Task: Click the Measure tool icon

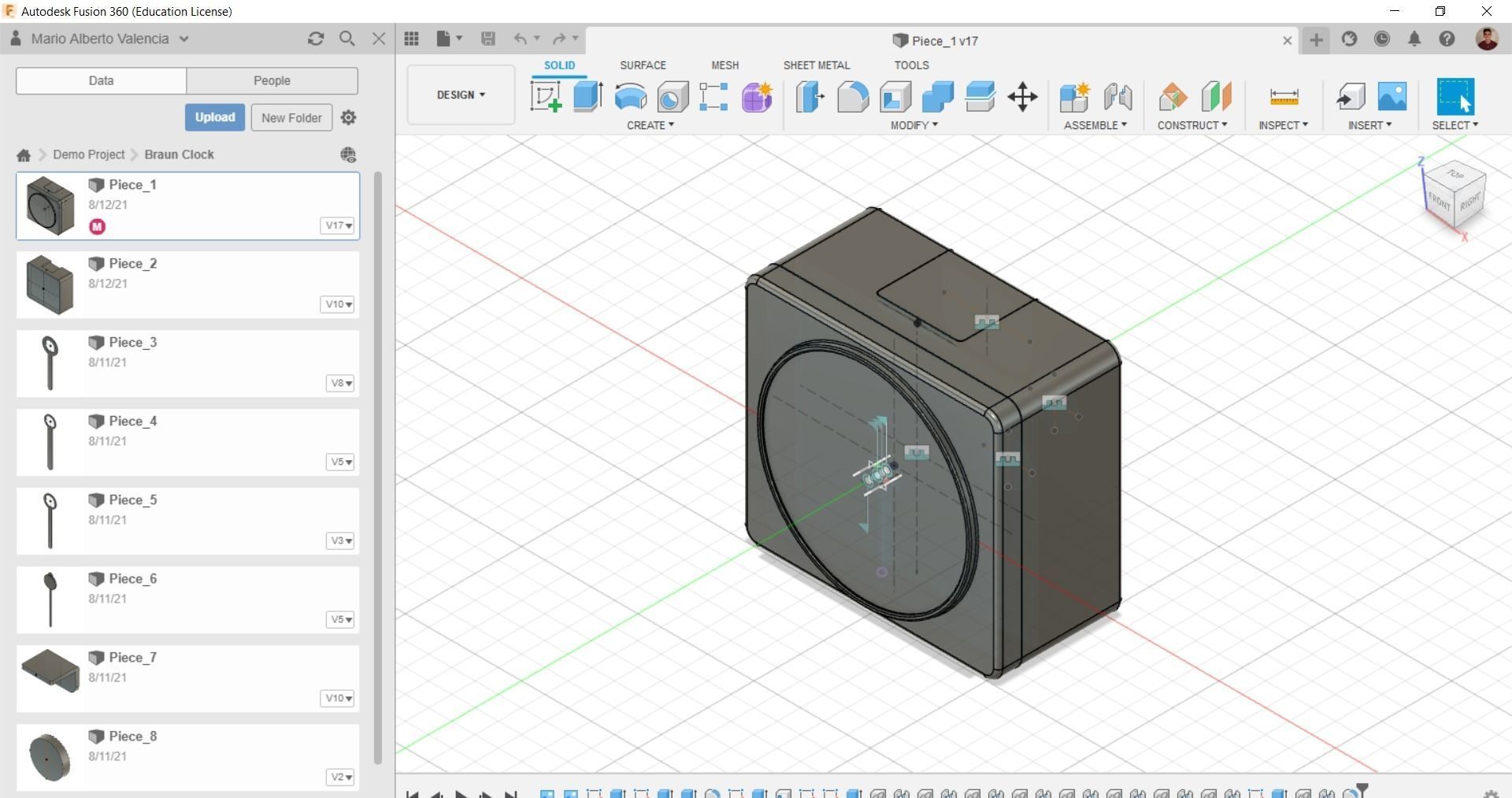Action: 1284,97
